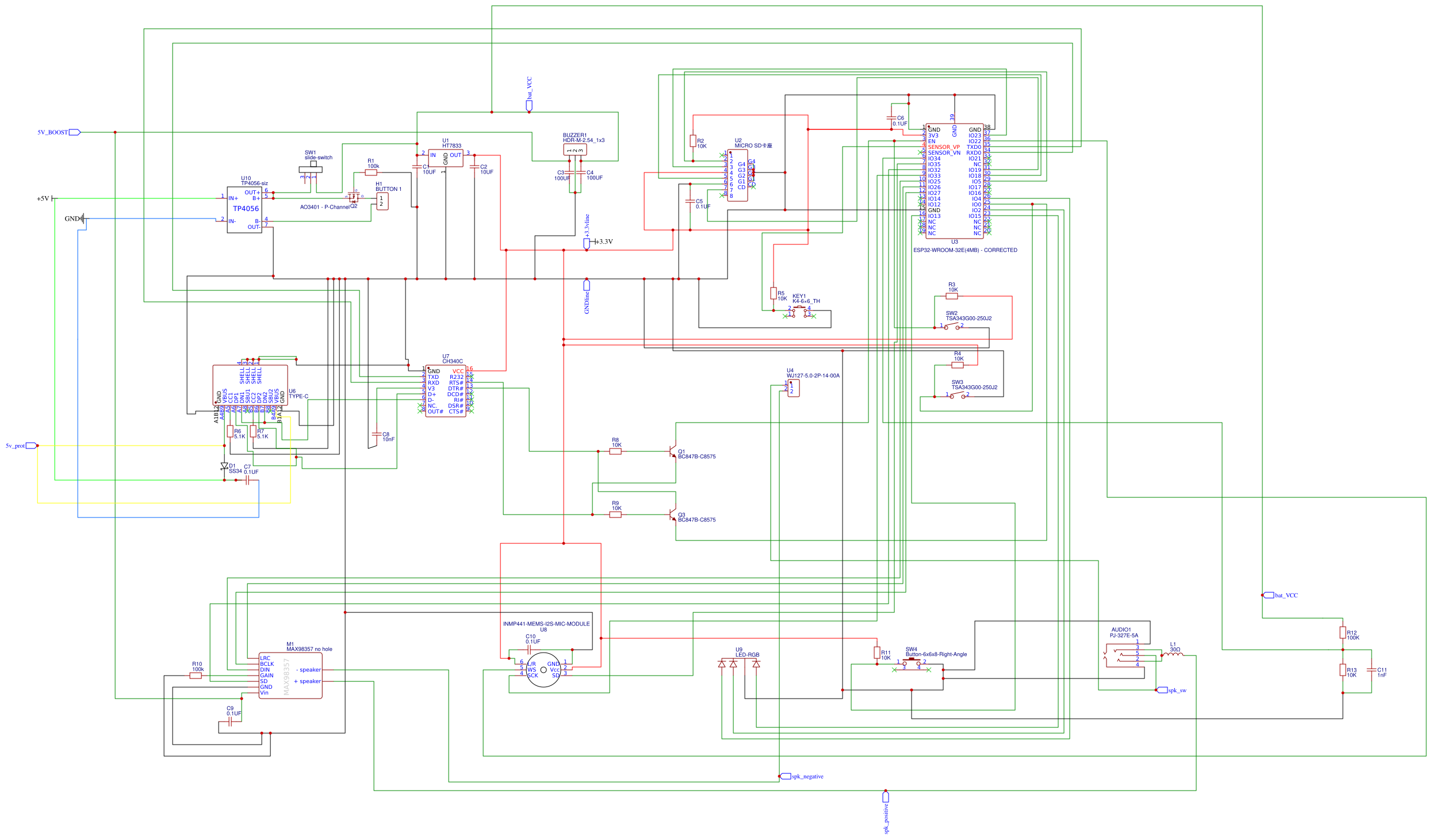
Task: Select the Q3 BC847B transistor
Action: click(673, 515)
